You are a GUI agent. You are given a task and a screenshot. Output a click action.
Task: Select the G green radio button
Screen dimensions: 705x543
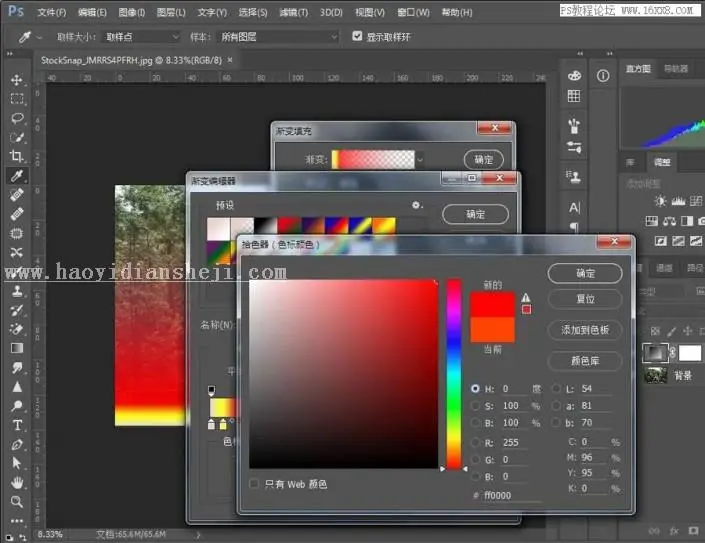click(475, 459)
